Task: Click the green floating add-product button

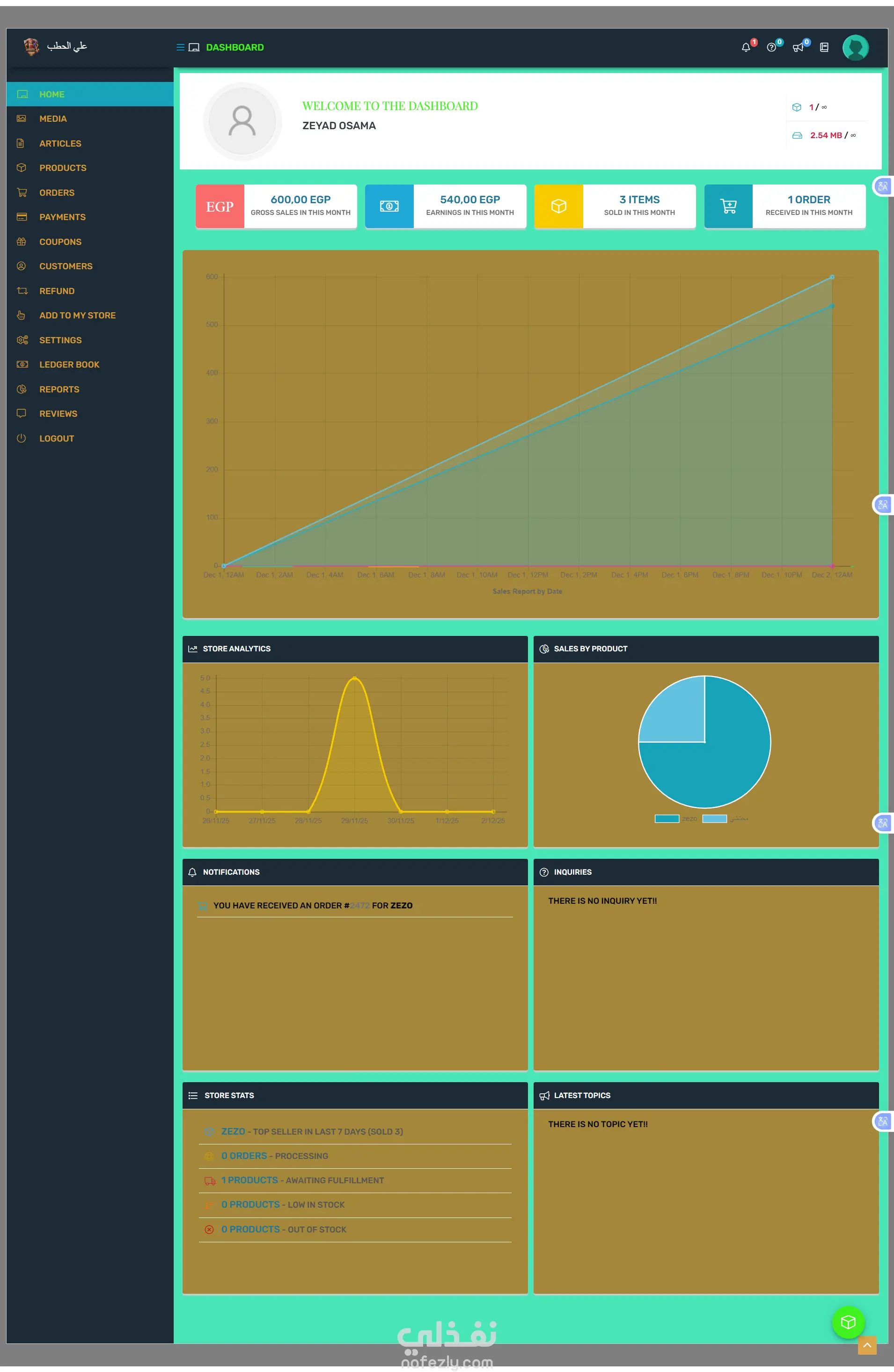Action: click(848, 1322)
